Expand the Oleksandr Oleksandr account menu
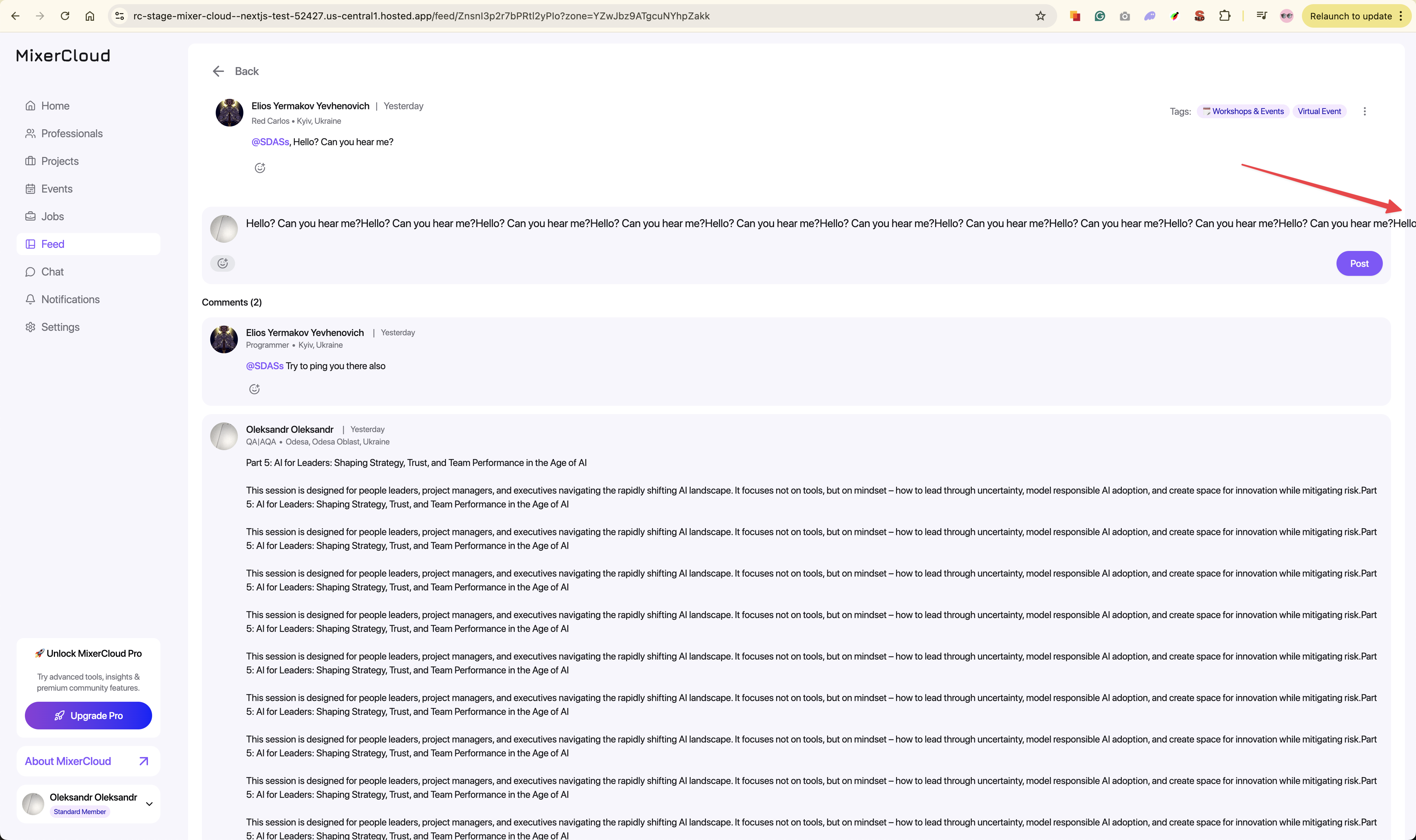 [149, 804]
